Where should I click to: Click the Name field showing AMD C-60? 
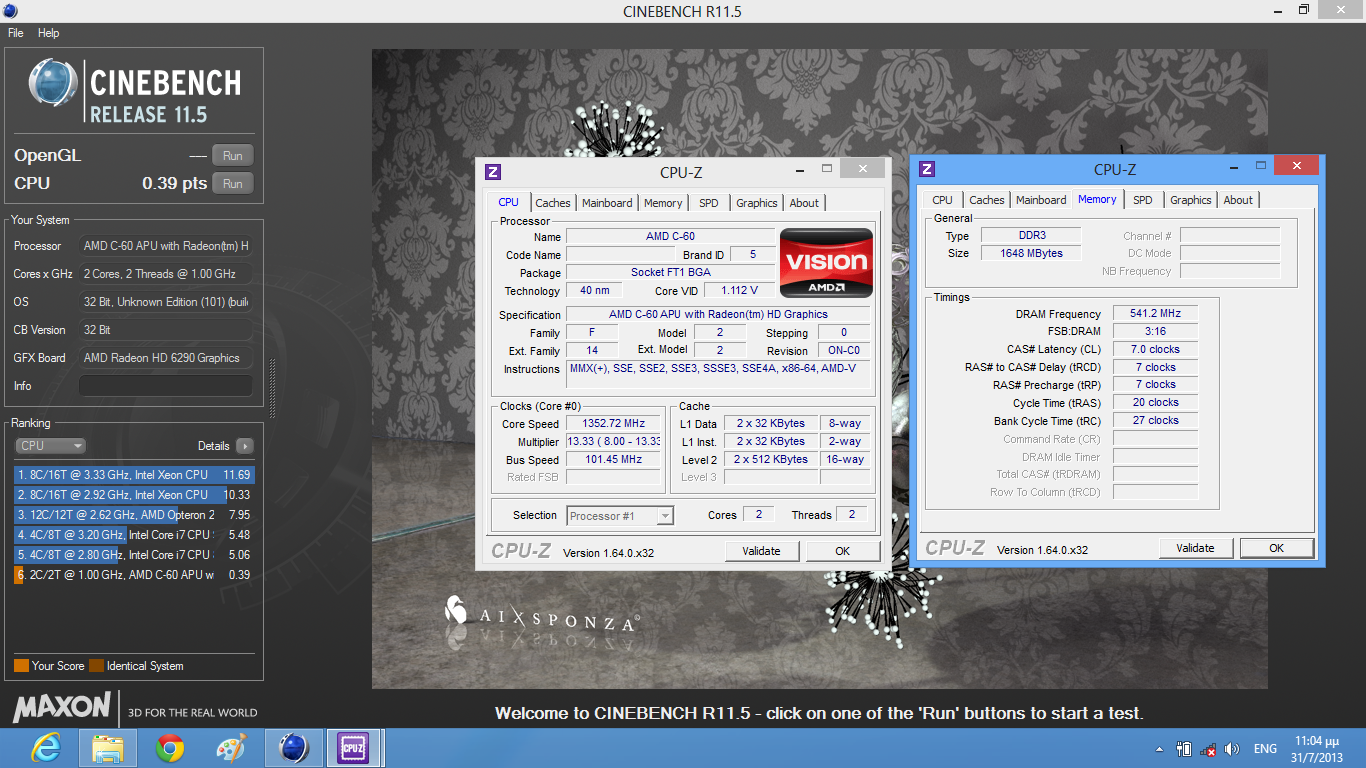(x=670, y=237)
